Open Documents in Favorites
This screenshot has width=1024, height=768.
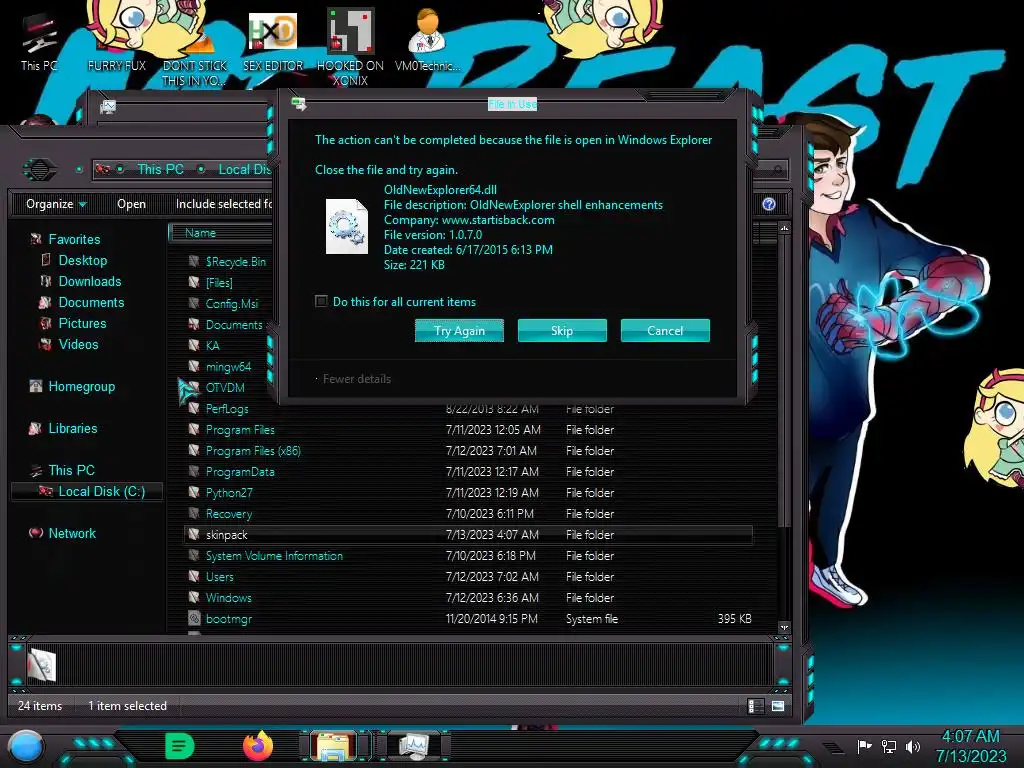[91, 302]
